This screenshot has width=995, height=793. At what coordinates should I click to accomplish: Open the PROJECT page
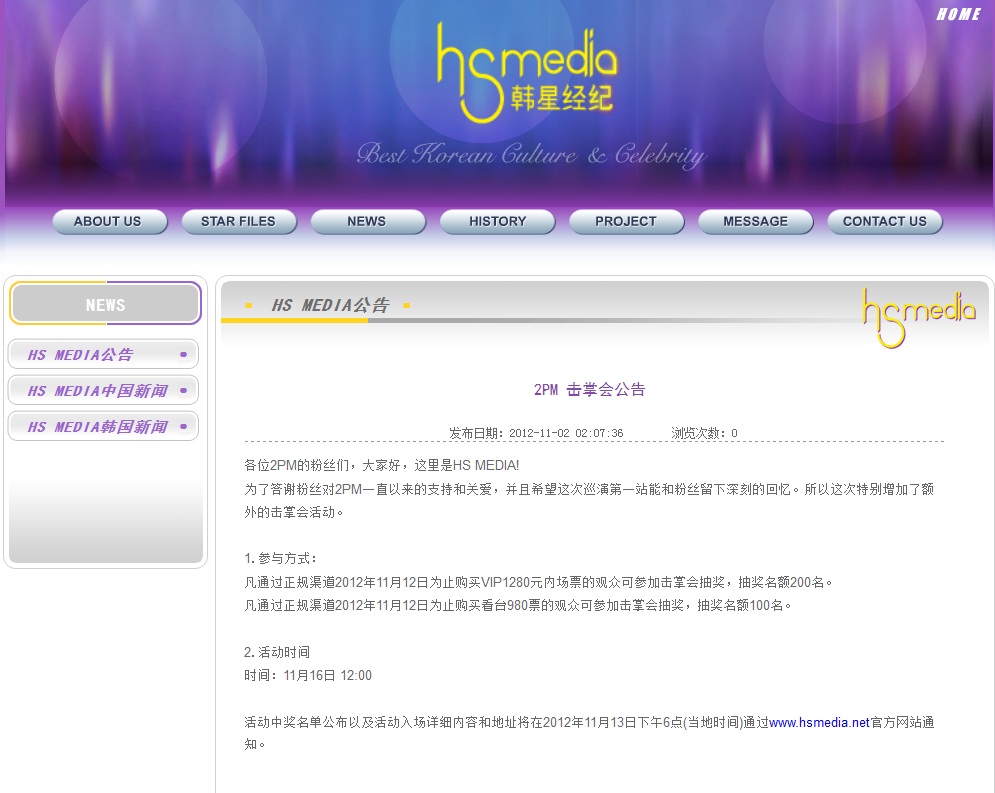pos(626,221)
